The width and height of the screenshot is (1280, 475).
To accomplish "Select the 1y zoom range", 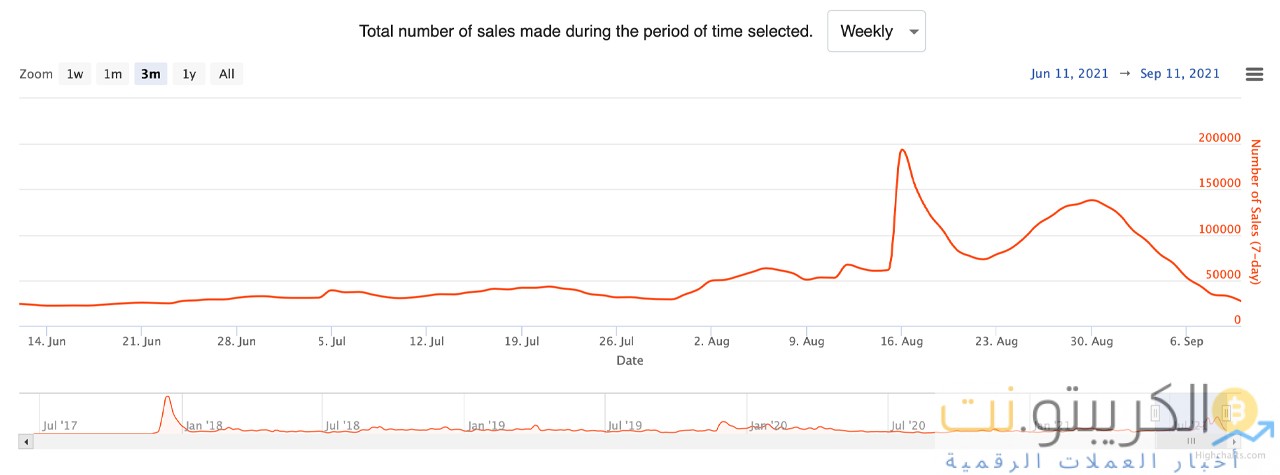I will point(189,74).
